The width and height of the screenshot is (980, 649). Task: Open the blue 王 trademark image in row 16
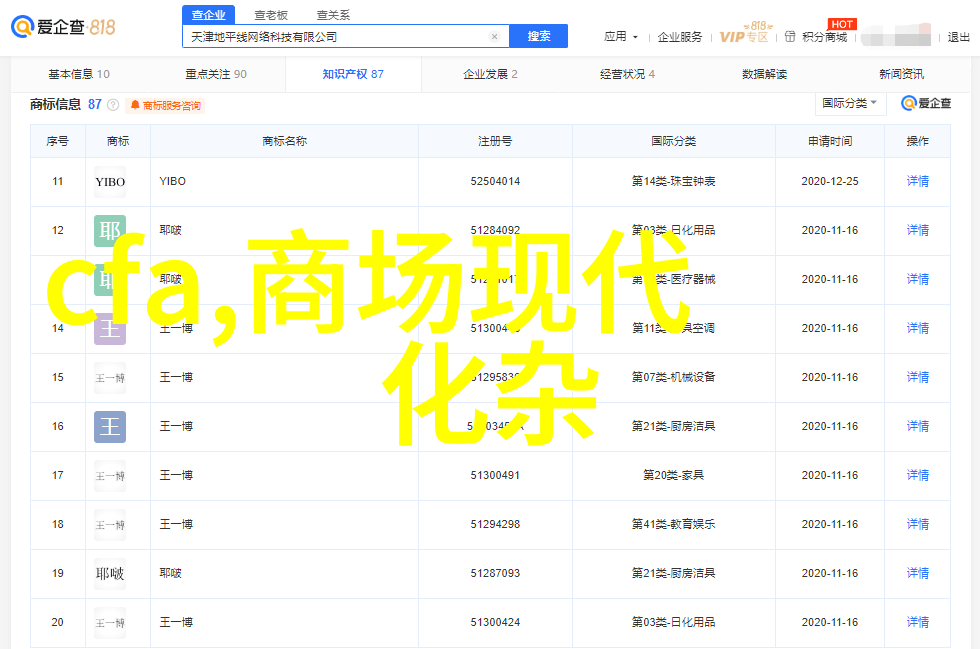click(x=110, y=427)
